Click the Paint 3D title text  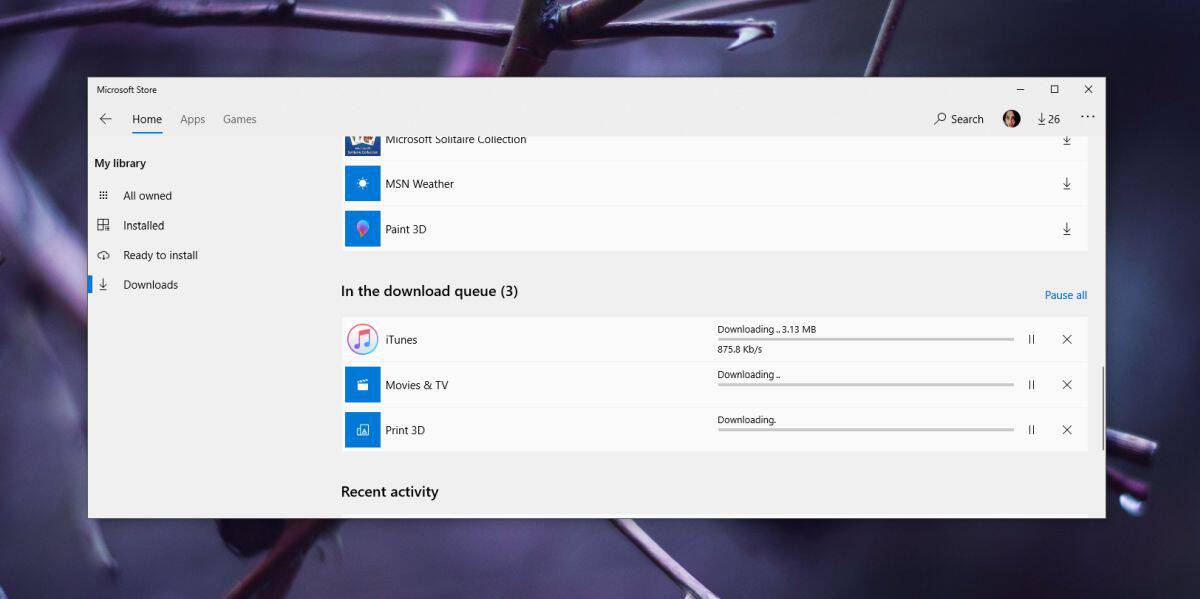pos(406,229)
